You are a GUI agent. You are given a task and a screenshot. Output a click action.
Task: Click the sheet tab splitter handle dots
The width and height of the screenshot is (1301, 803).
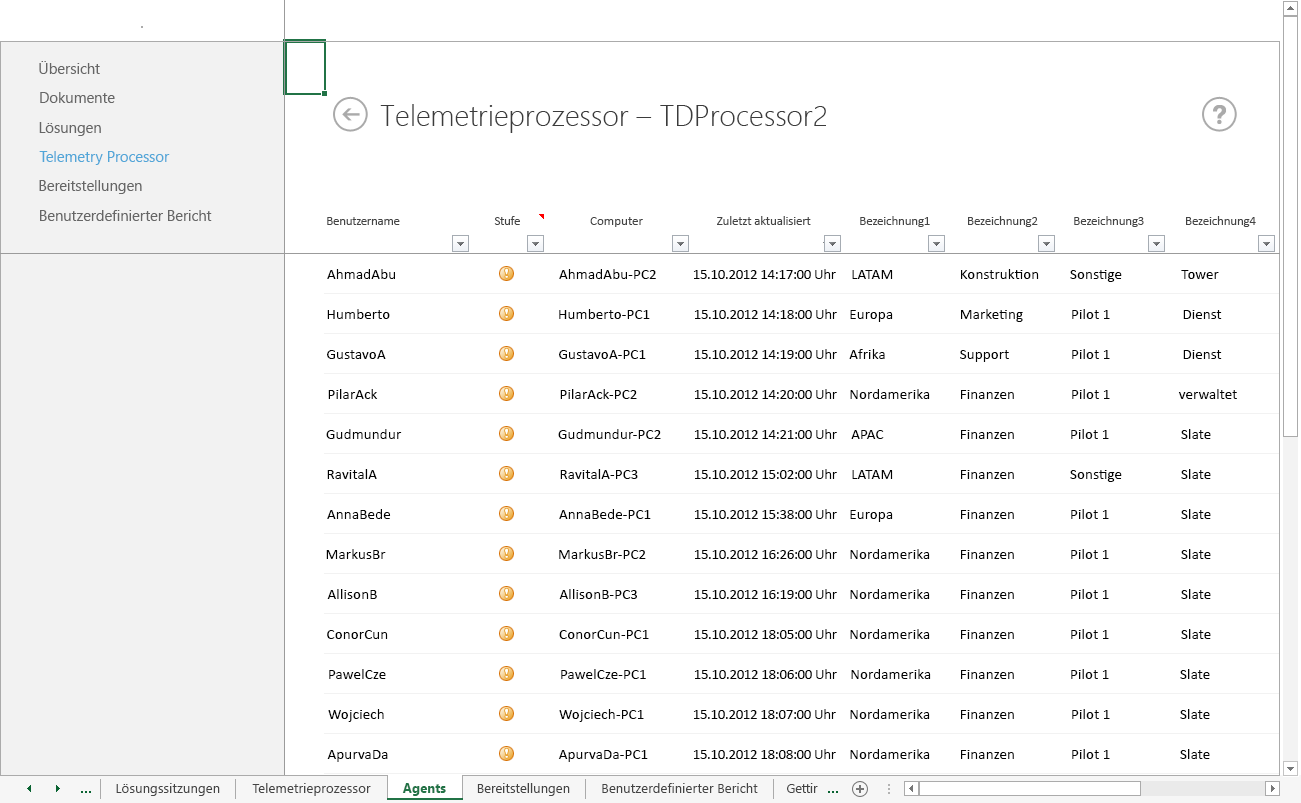(x=889, y=789)
